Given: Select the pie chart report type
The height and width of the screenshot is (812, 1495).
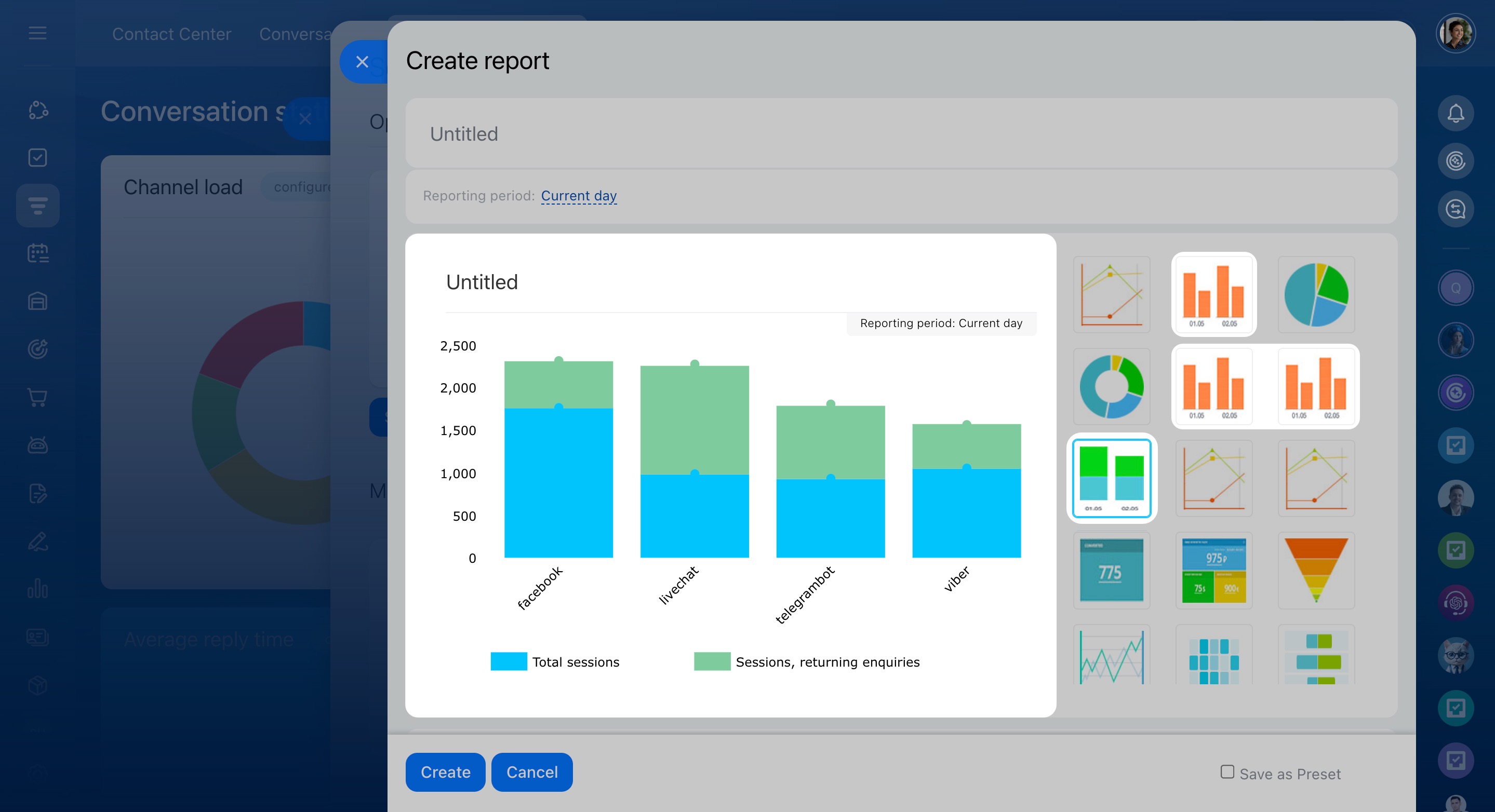Looking at the screenshot, I should coord(1316,295).
